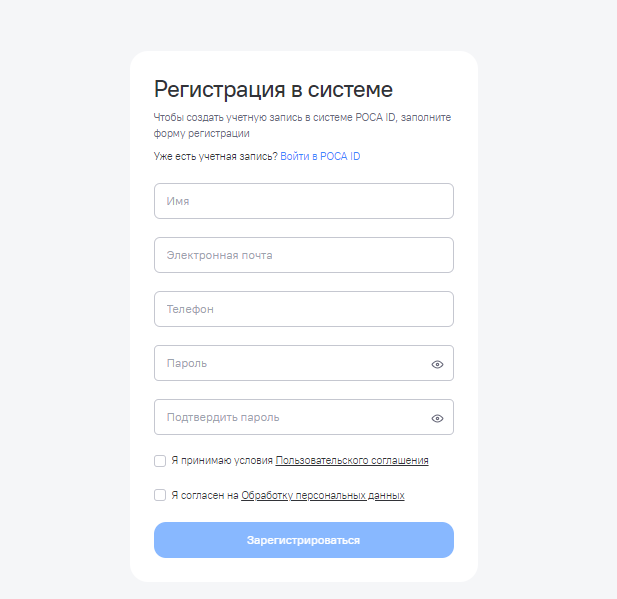The image size is (617, 599).
Task: Click the 'Уже есть учетная запись?' text
Action: (x=215, y=157)
